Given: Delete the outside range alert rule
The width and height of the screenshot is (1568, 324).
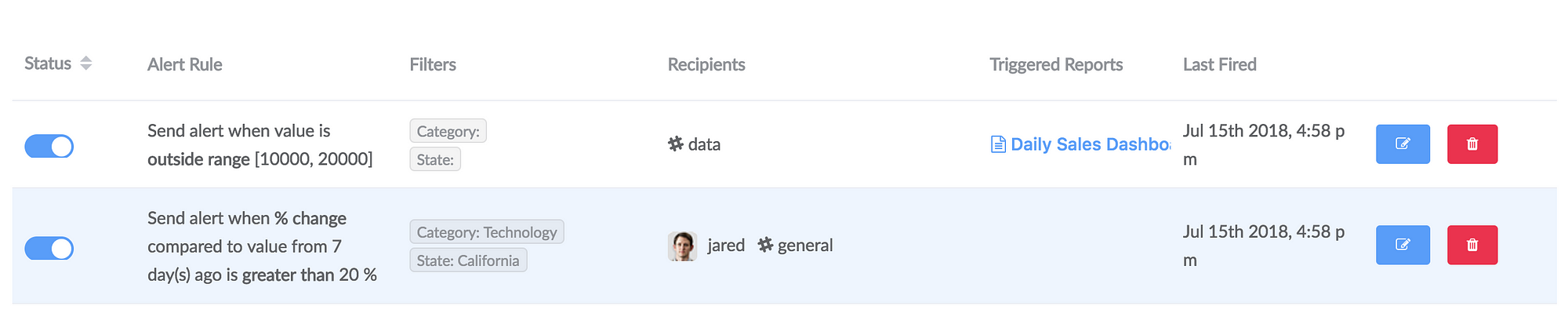Looking at the screenshot, I should [x=1472, y=144].
